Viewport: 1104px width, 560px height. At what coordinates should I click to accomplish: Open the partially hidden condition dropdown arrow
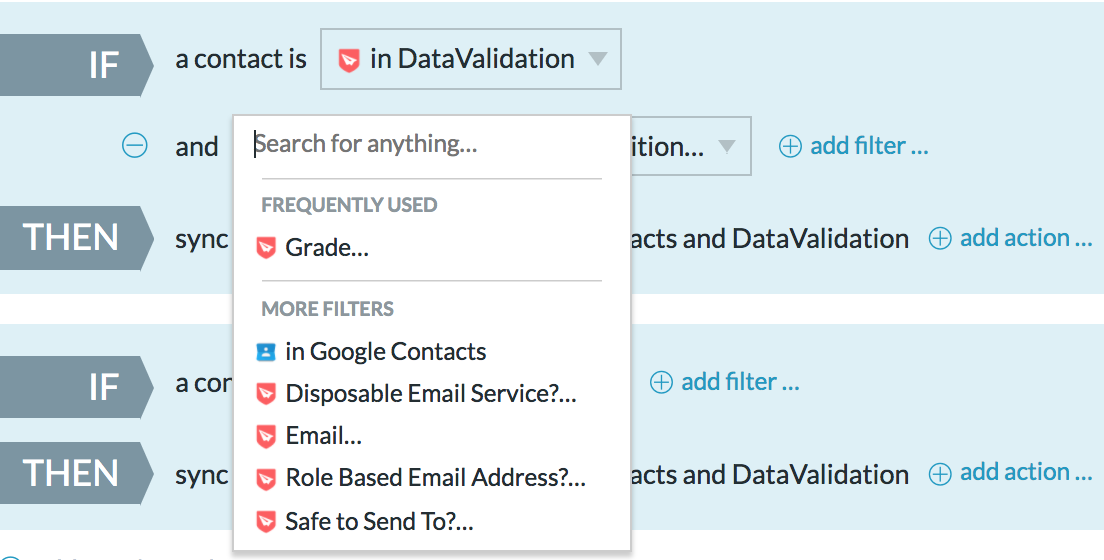(x=727, y=147)
